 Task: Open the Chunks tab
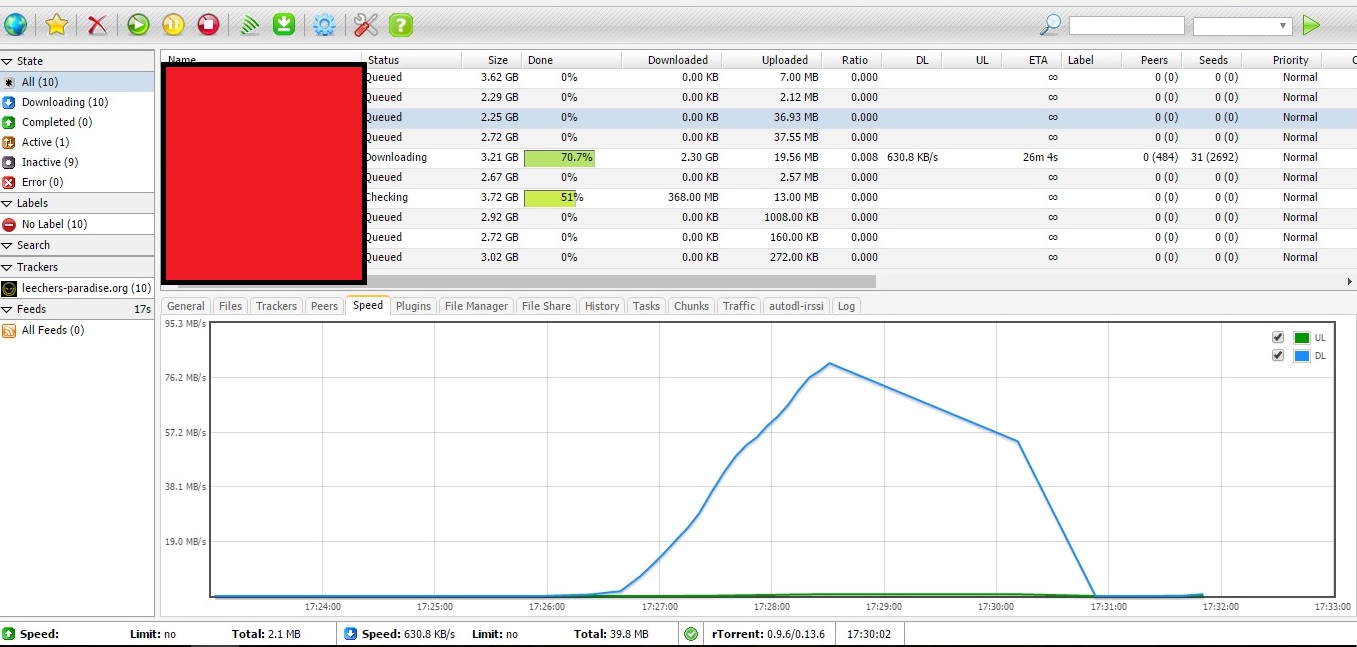point(691,306)
